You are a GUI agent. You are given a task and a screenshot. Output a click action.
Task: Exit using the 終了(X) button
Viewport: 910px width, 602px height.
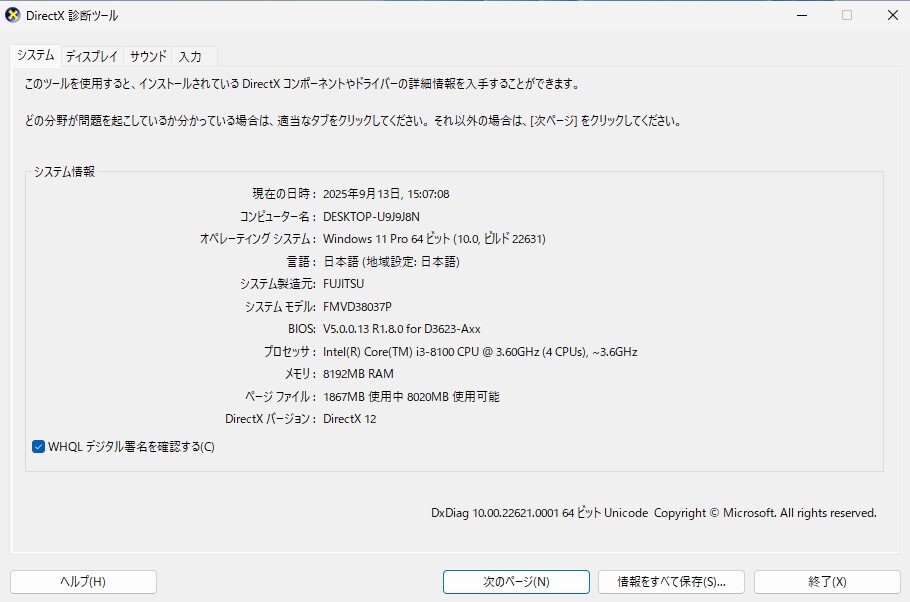827,582
